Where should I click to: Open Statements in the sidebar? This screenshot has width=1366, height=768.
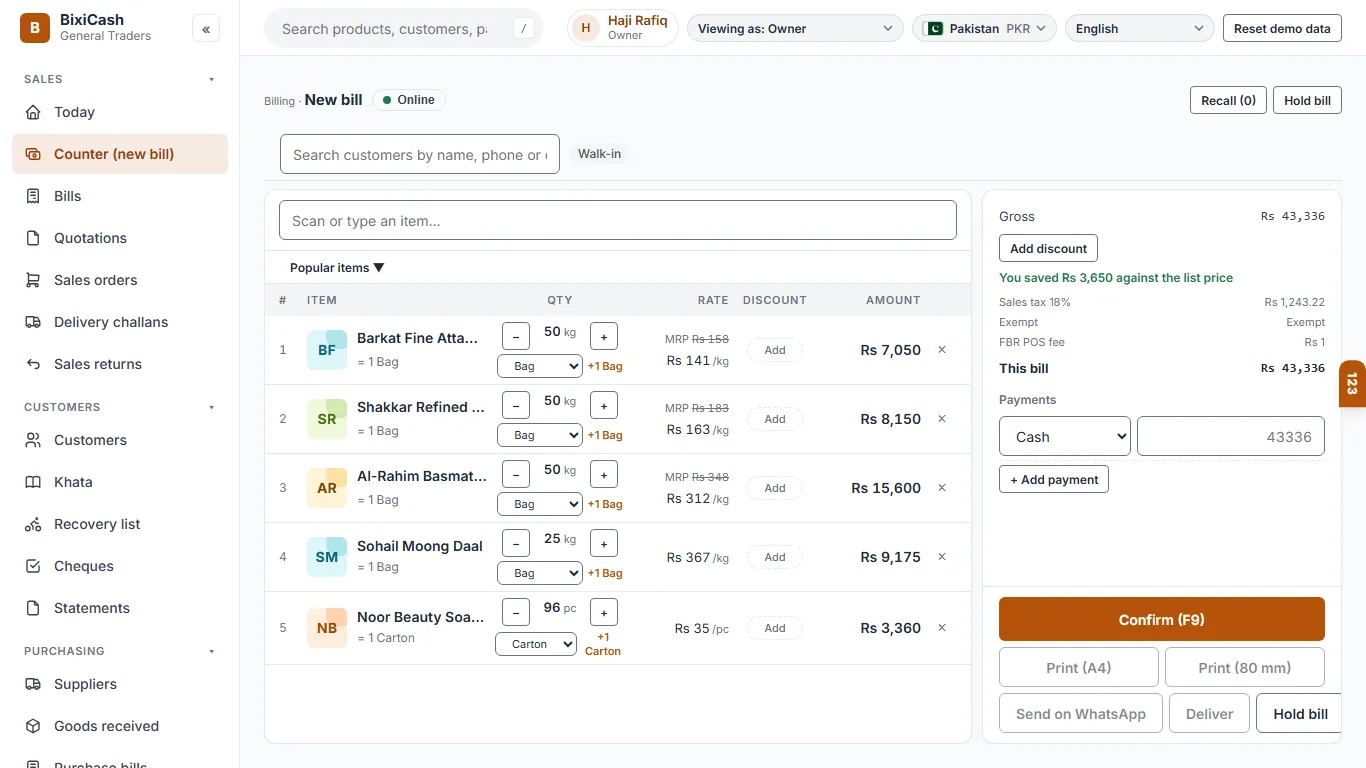[x=120, y=608]
